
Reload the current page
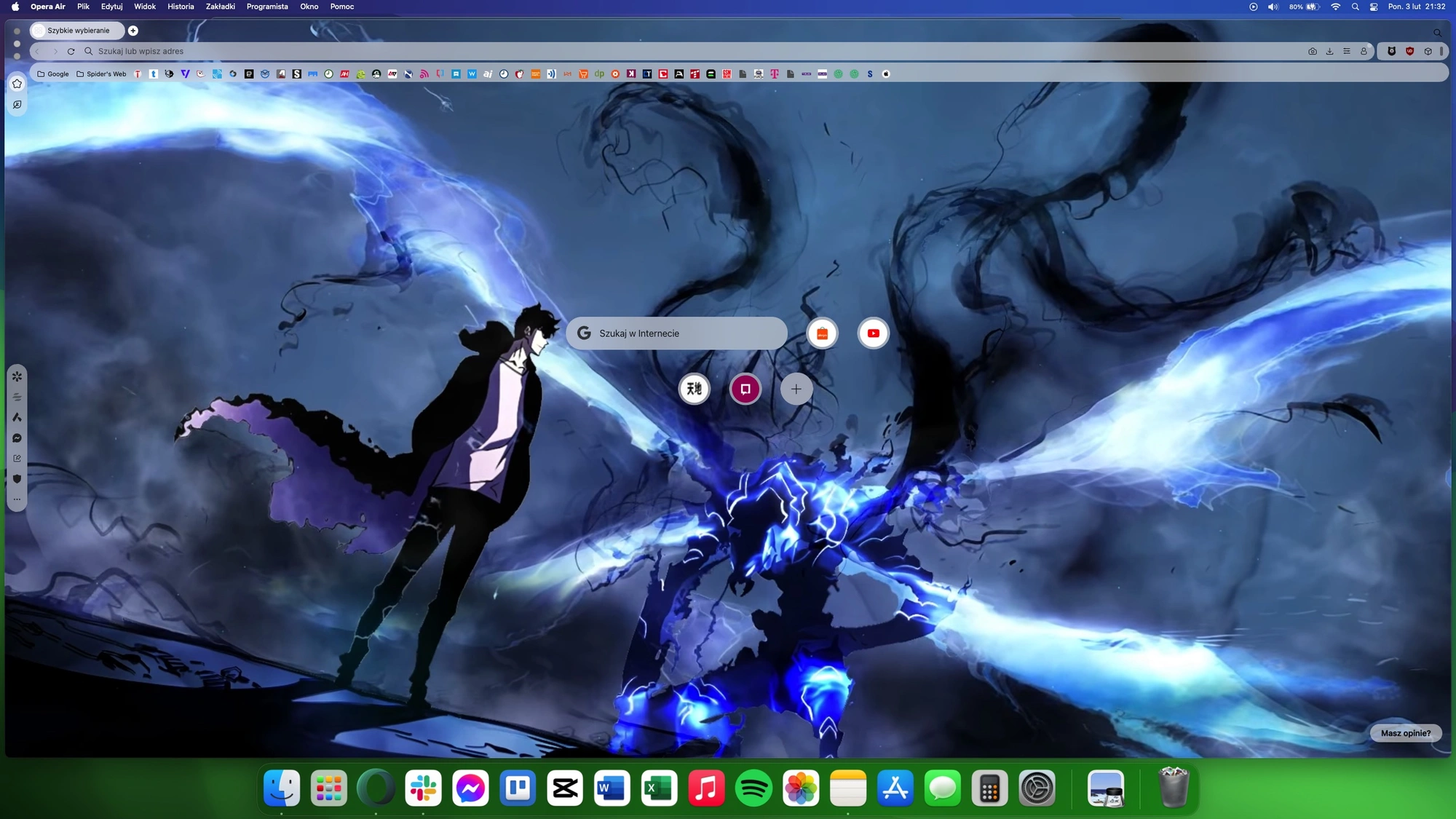(71, 52)
